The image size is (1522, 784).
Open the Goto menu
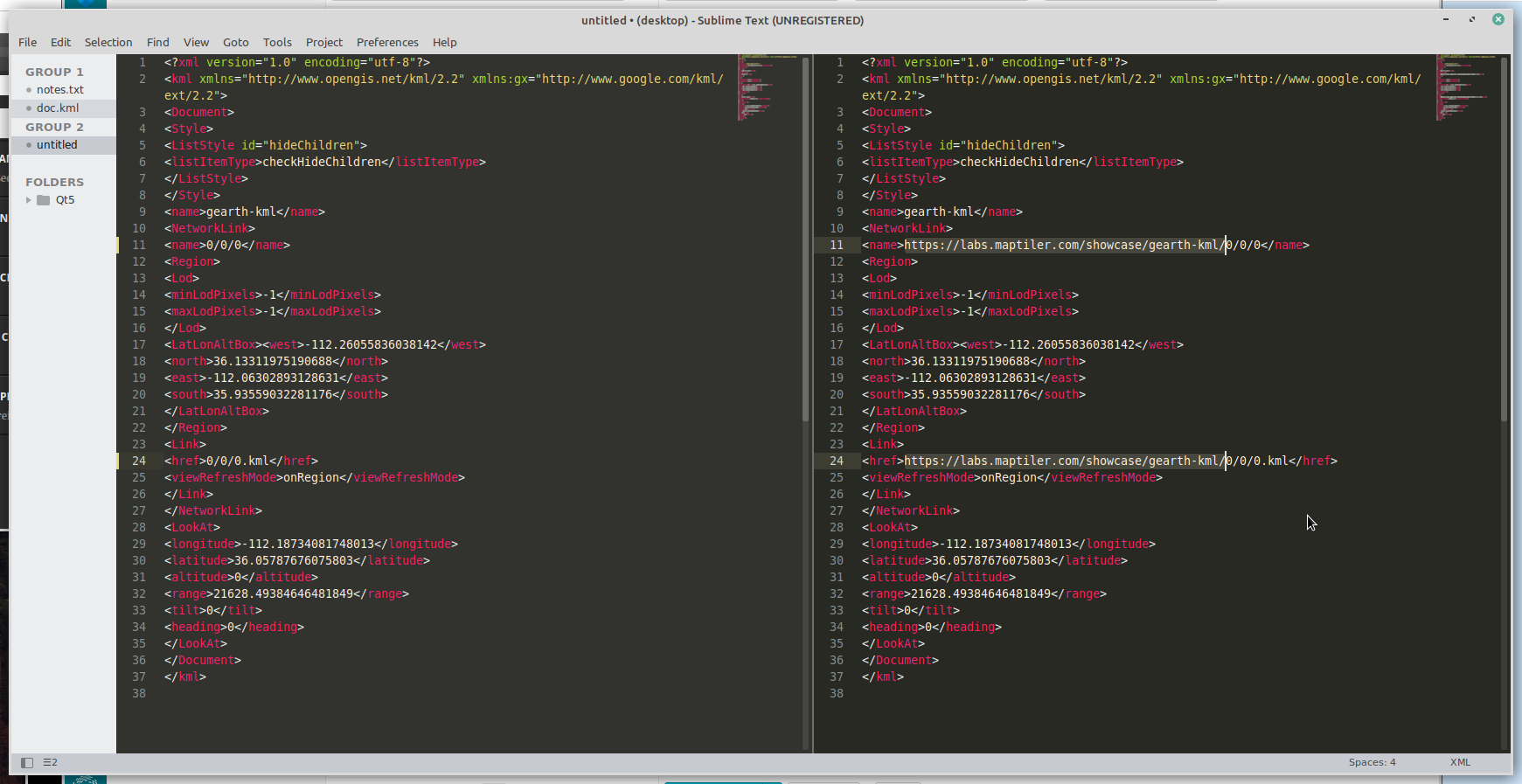click(235, 42)
